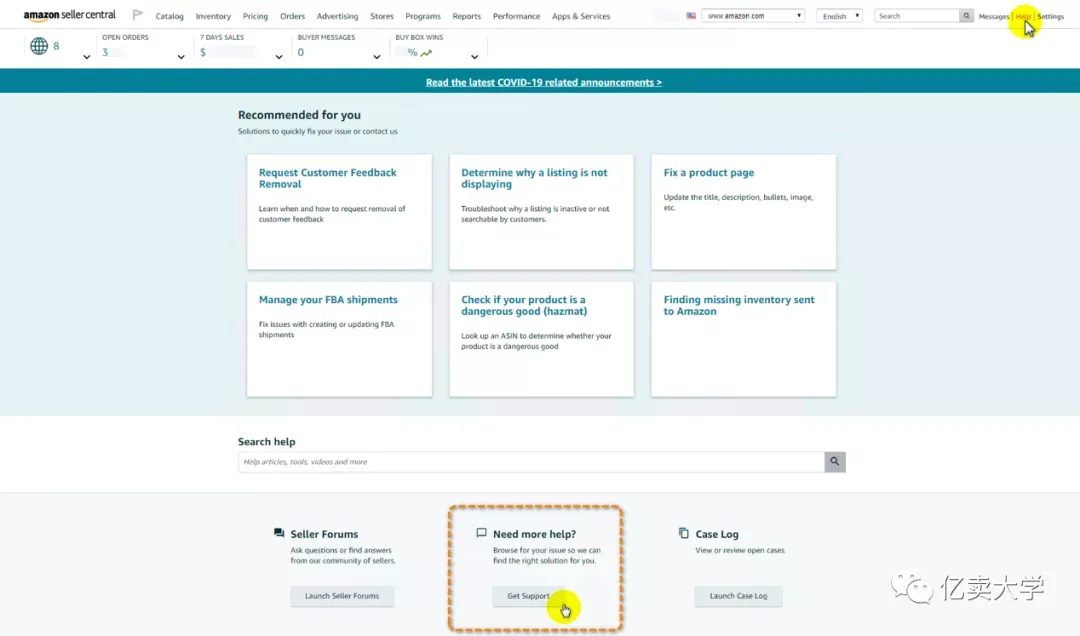Open the Programs menu
Viewport: 1080px width, 636px height.
[423, 16]
